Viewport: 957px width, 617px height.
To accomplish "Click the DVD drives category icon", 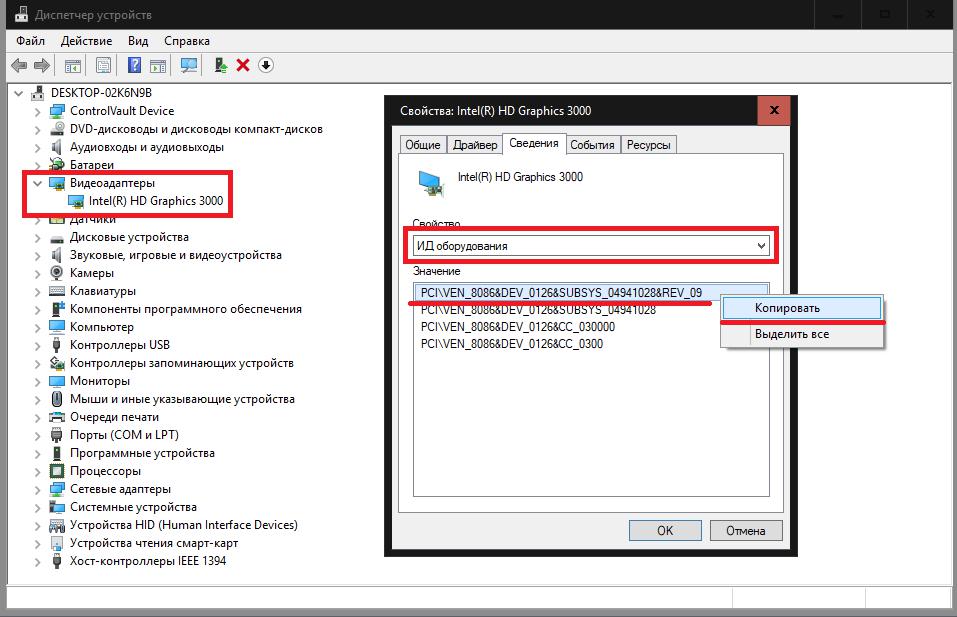I will click(x=57, y=129).
